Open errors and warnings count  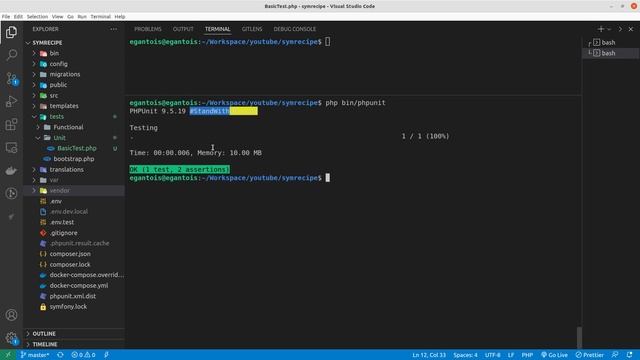point(83,355)
